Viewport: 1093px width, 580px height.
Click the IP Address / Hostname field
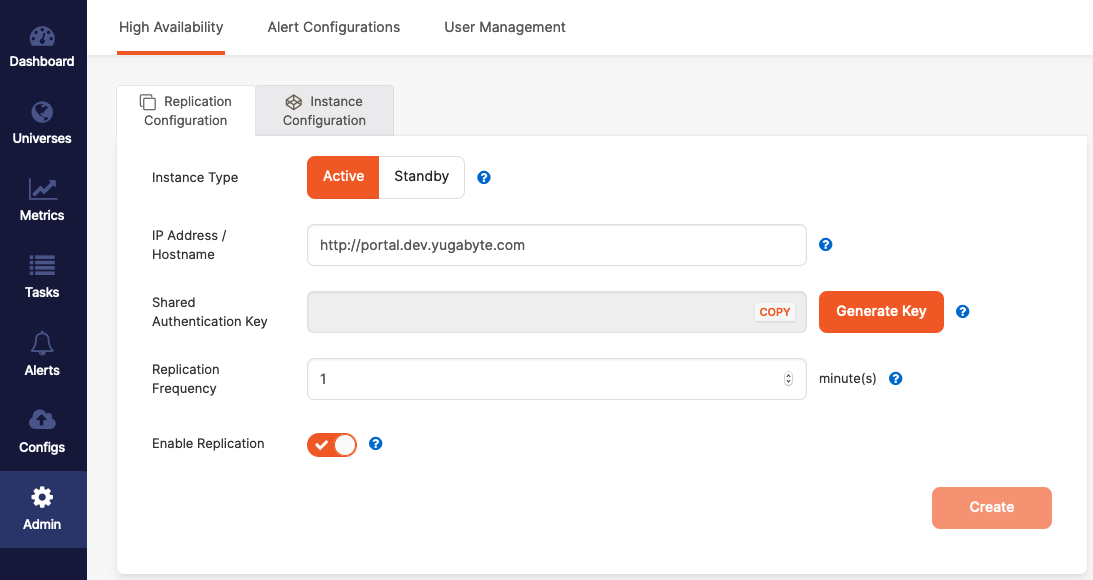[x=556, y=245]
